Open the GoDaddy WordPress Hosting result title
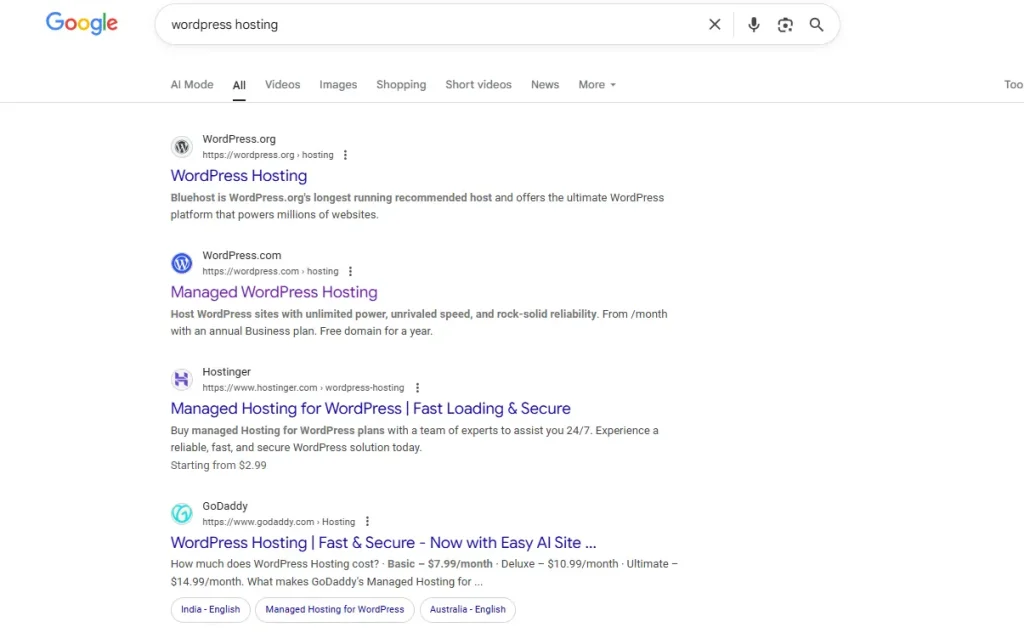Image resolution: width=1024 pixels, height=644 pixels. coord(383,543)
